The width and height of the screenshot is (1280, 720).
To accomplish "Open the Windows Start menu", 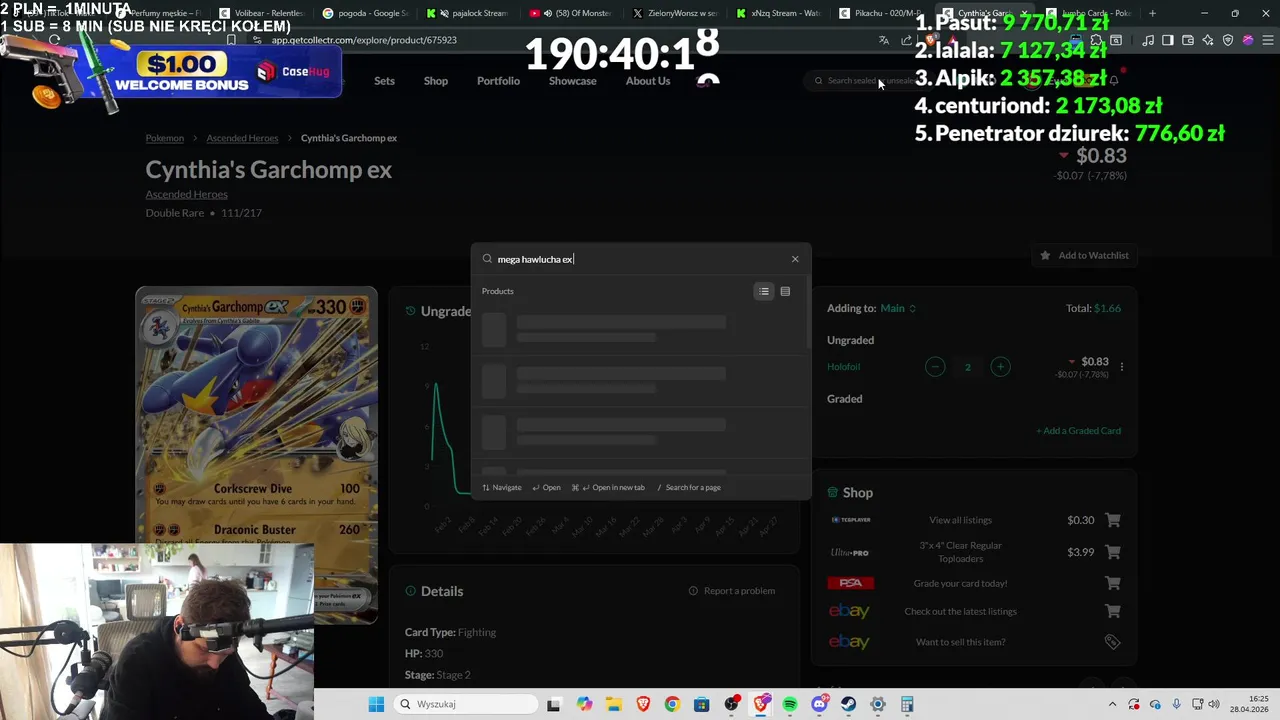I will pyautogui.click(x=376, y=704).
